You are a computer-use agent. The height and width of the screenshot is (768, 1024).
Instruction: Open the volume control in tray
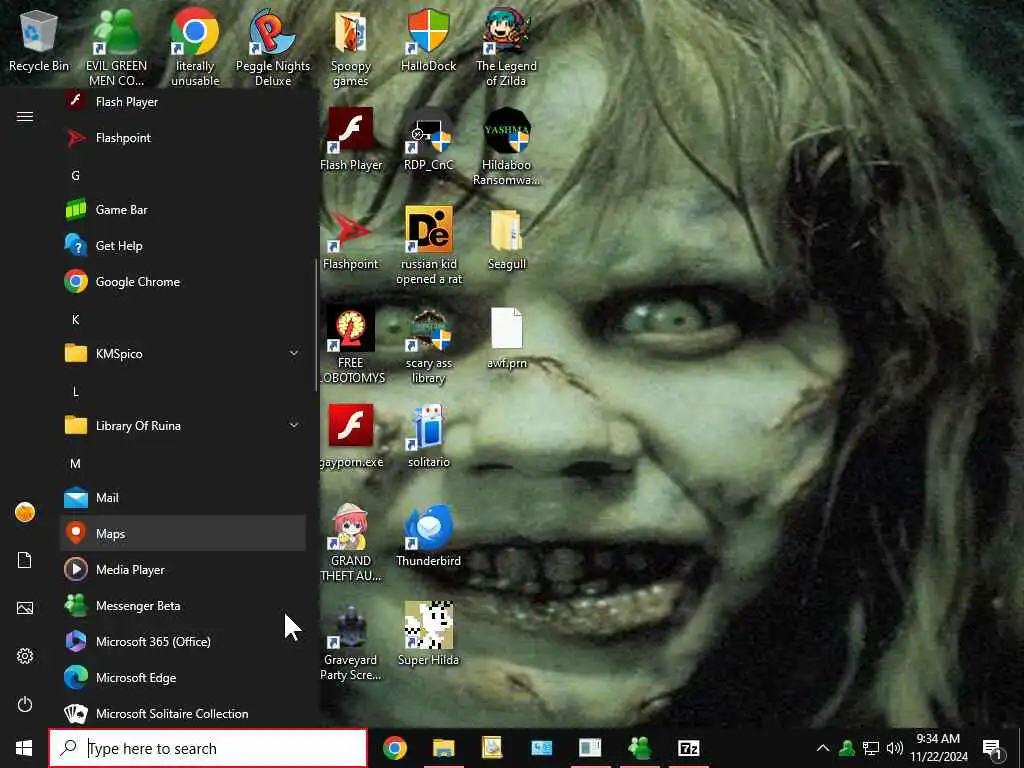(895, 748)
